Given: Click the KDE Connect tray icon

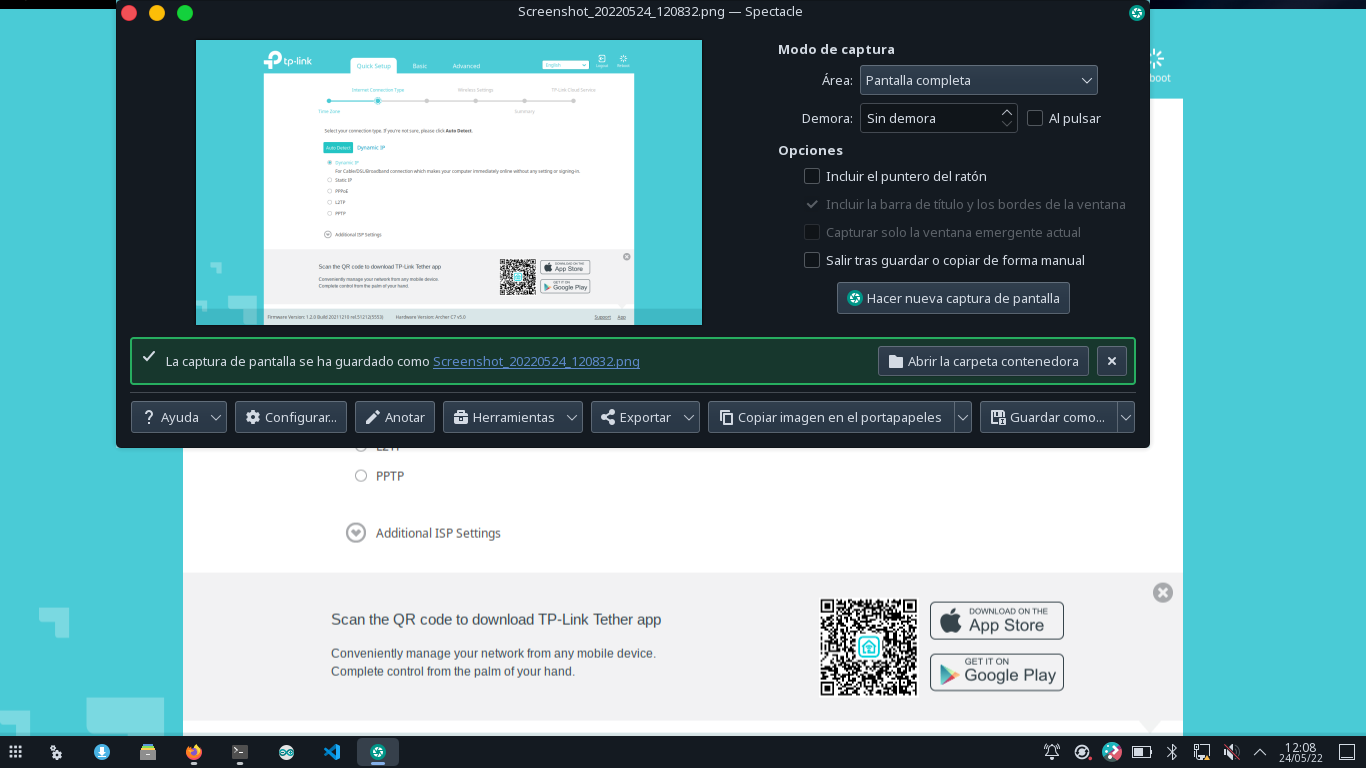Looking at the screenshot, I should click(1112, 752).
